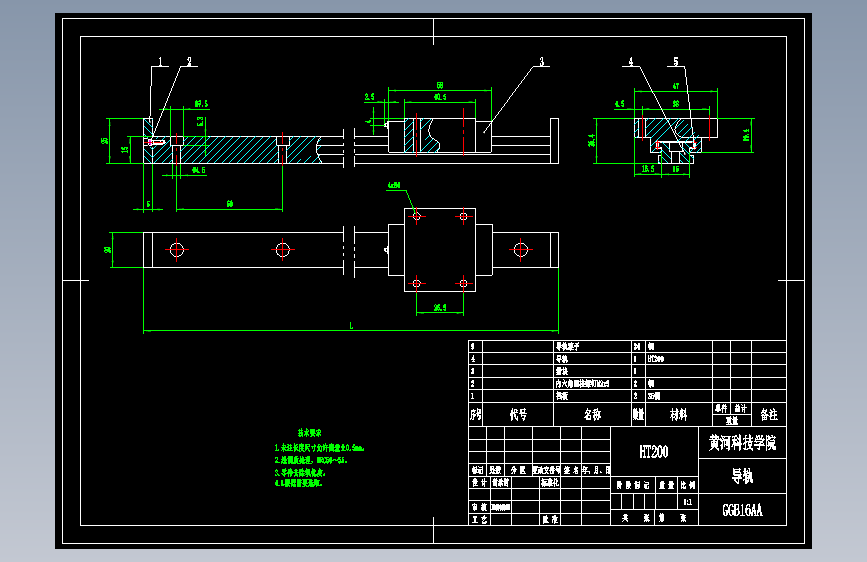The width and height of the screenshot is (867, 562).
Task: Click the 4xM4 thread note
Action: (394, 185)
